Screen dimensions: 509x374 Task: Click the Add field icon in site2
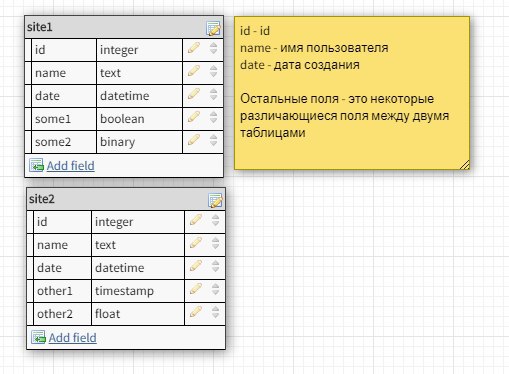[38, 337]
